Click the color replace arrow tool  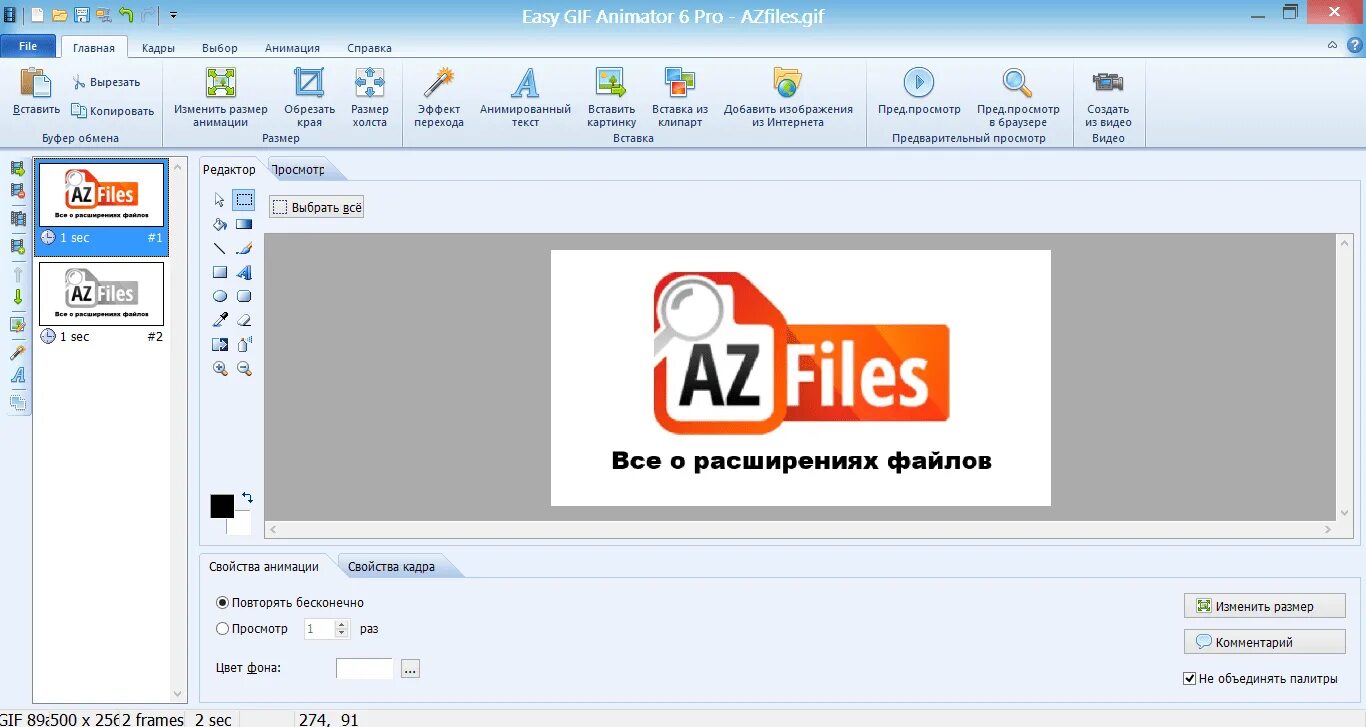pos(220,344)
